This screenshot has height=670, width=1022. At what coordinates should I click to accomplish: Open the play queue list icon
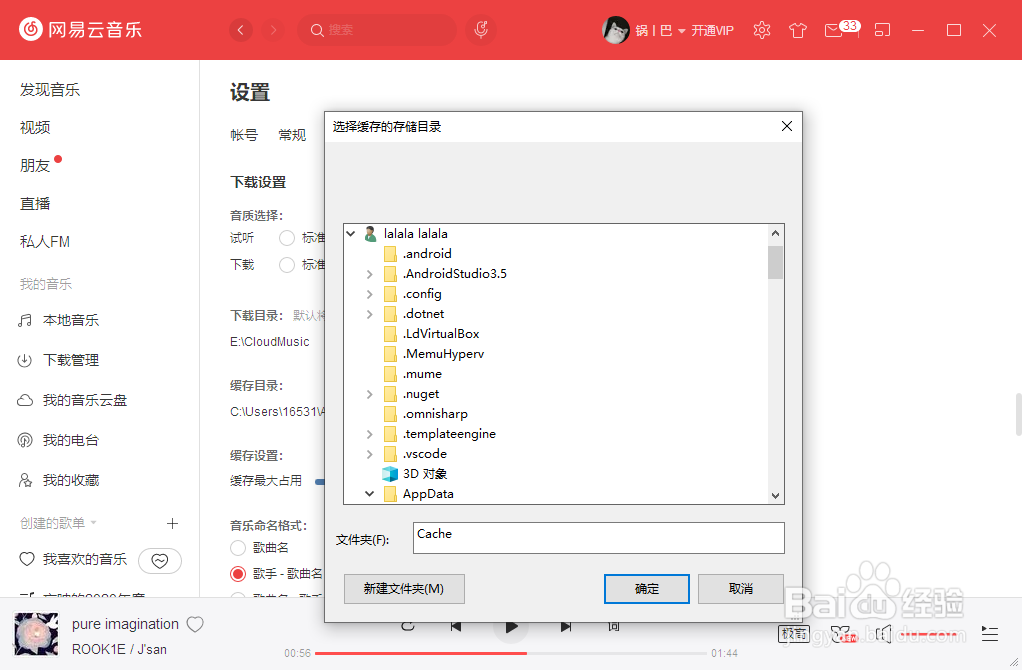[989, 634]
